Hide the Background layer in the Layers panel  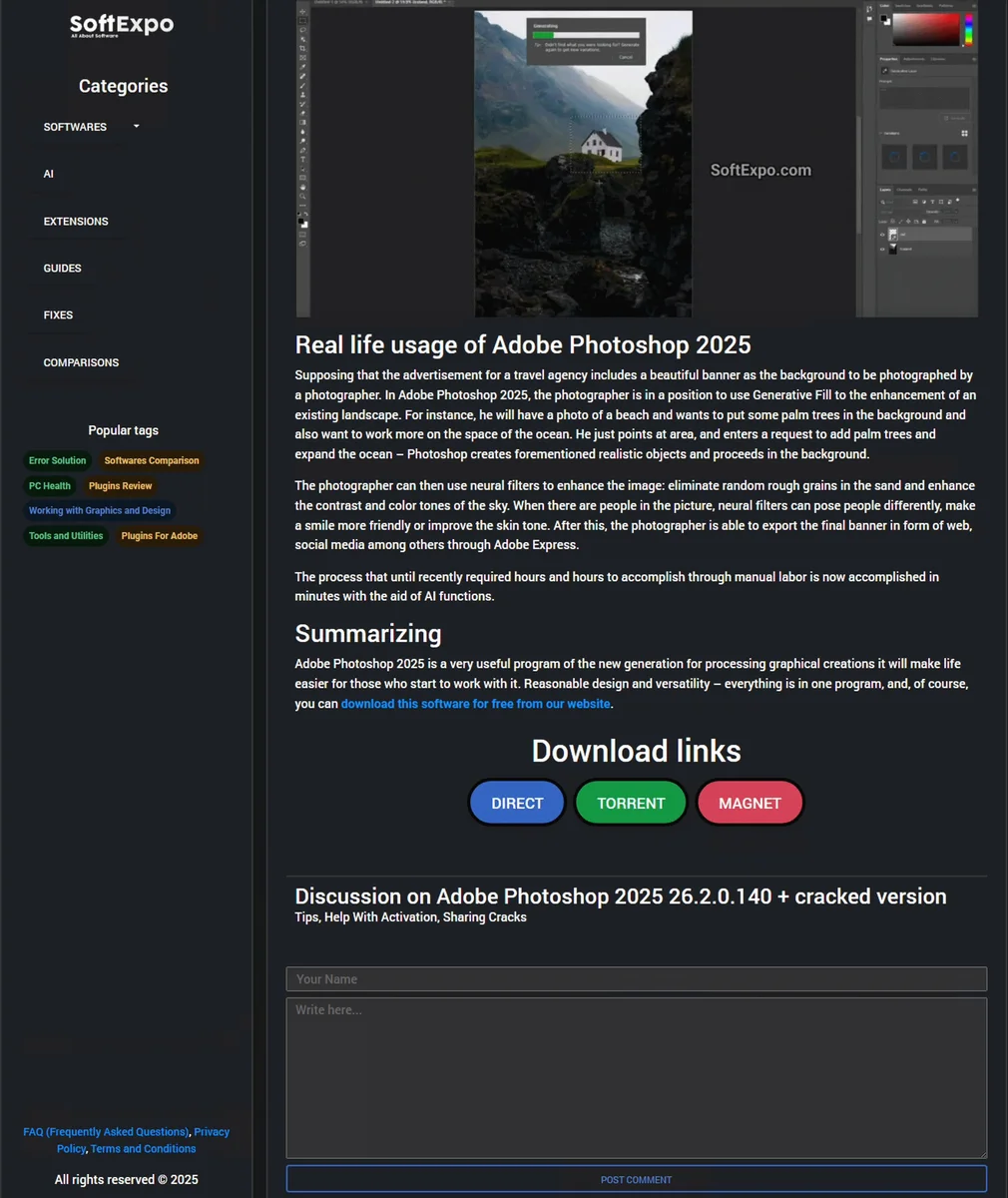click(882, 249)
